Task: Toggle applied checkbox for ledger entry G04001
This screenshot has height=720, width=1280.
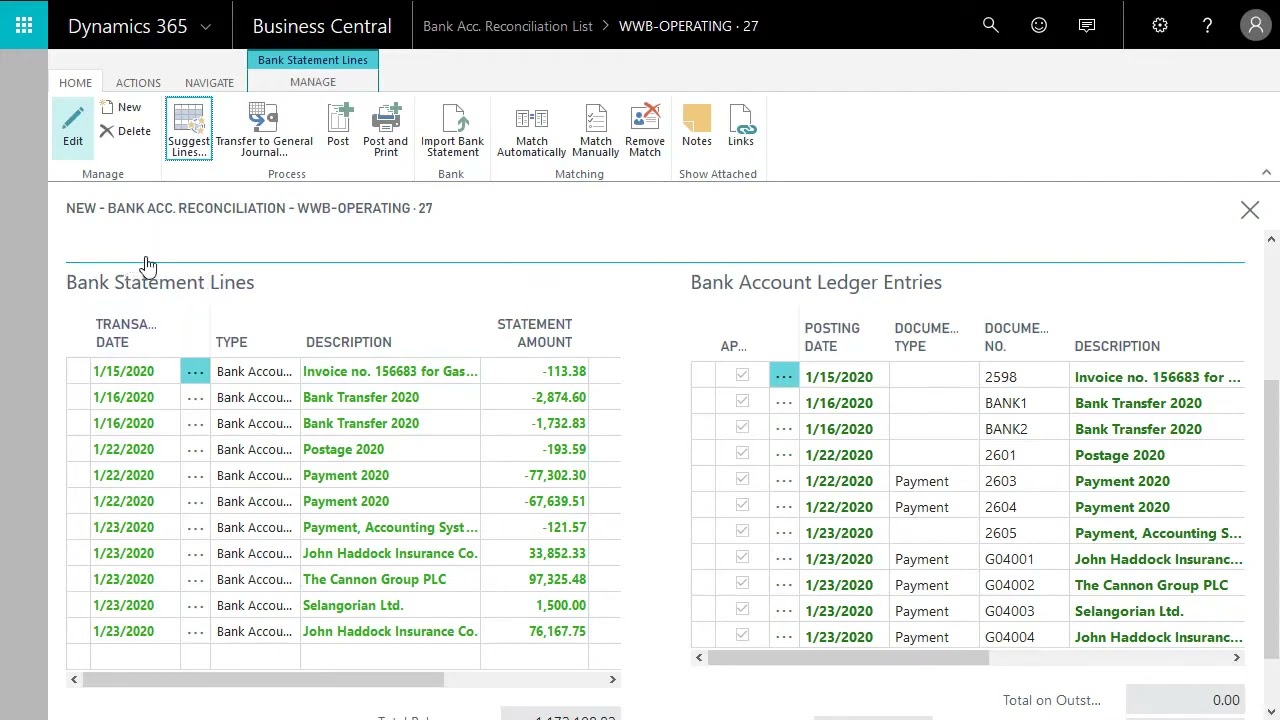Action: [x=742, y=557]
